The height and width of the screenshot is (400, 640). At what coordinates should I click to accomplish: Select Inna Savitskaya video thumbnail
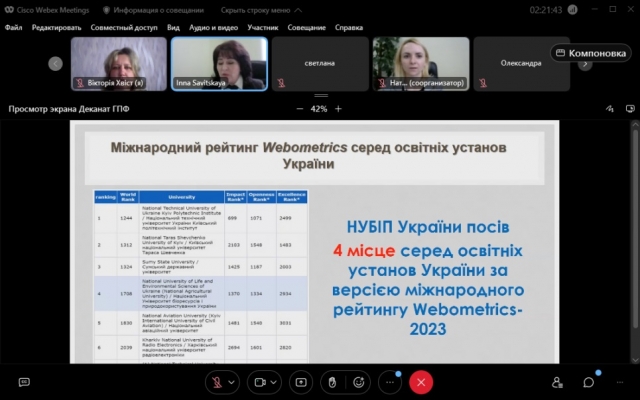click(x=220, y=64)
